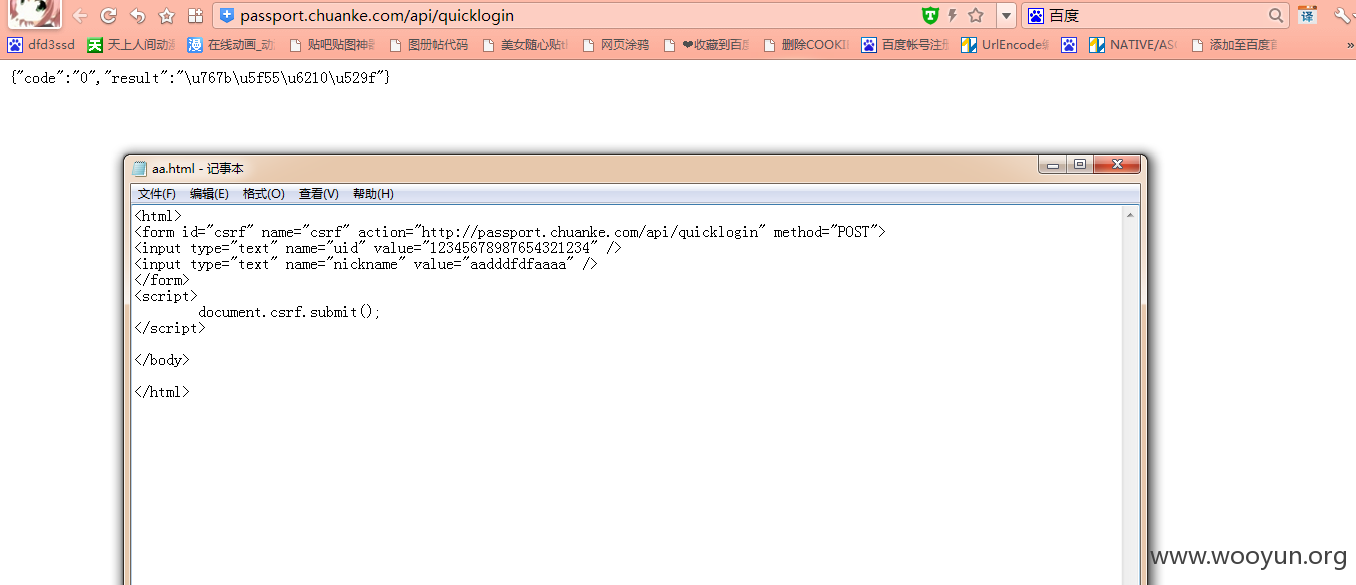Open the 百度帐号注册 bookmark
This screenshot has height=585, width=1356.
[905, 45]
